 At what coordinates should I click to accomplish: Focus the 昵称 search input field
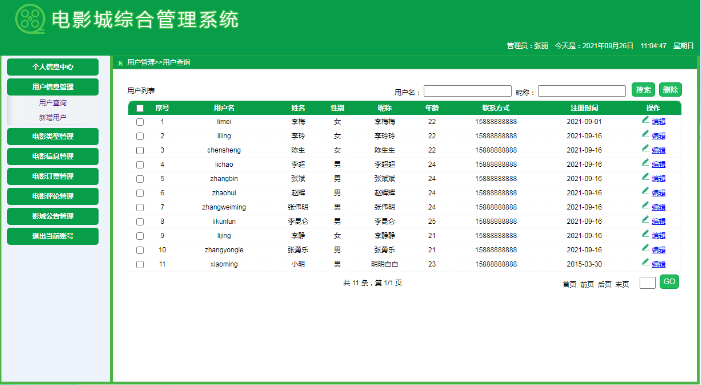(582, 91)
